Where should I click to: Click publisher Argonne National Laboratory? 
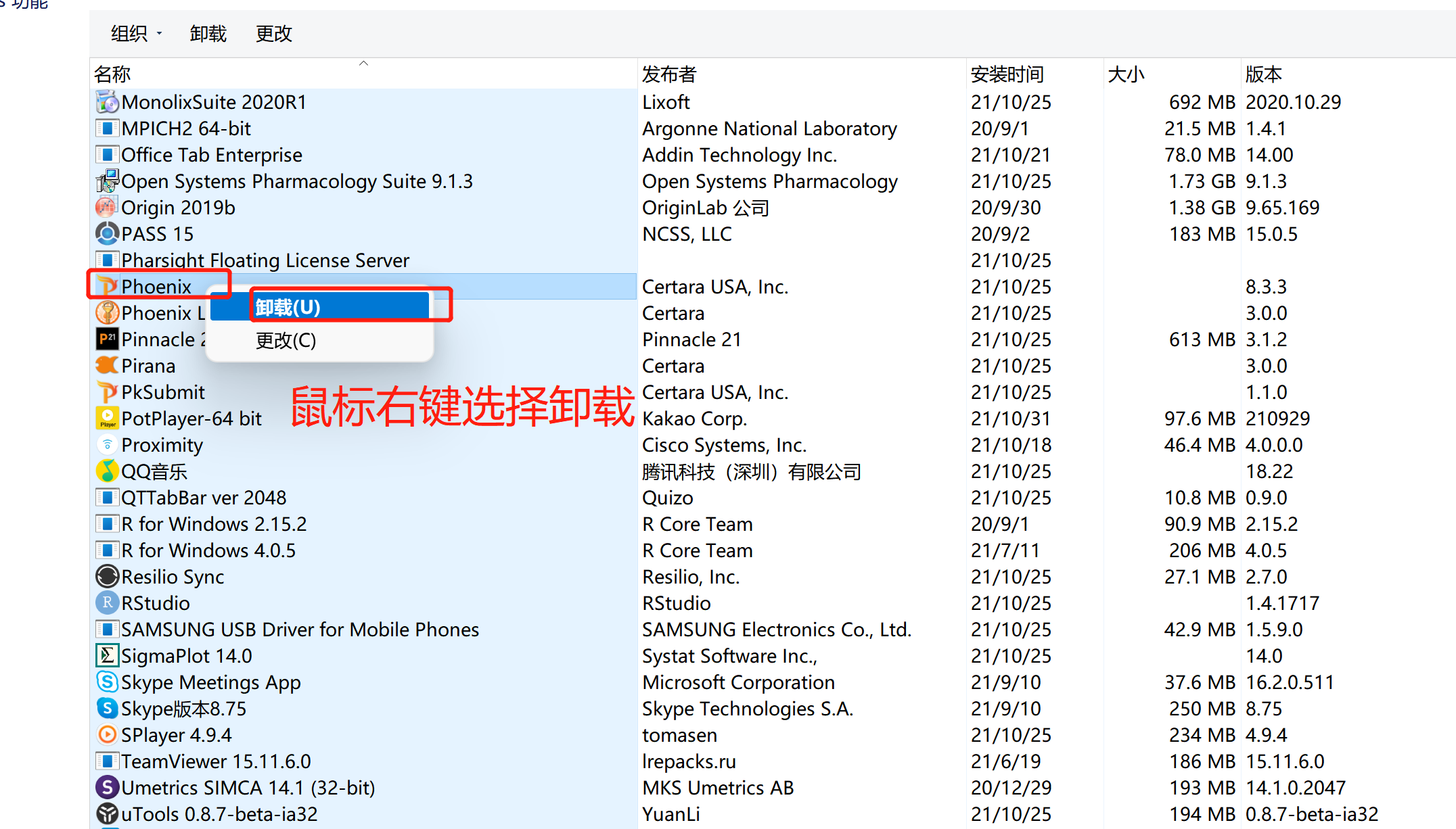[x=769, y=128]
